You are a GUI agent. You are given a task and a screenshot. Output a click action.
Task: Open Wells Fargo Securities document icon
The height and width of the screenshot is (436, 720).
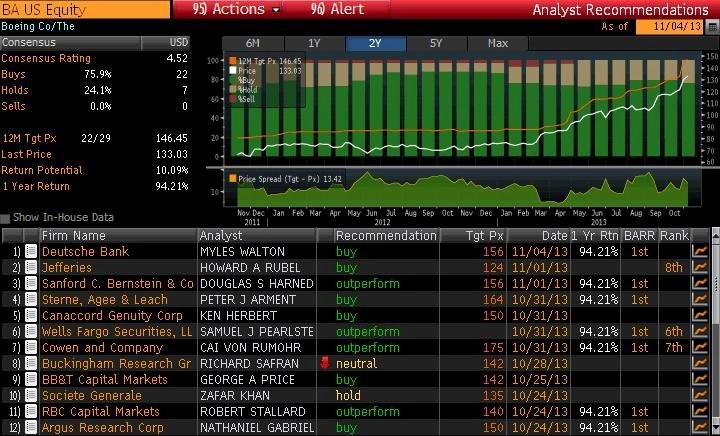pos(31,332)
